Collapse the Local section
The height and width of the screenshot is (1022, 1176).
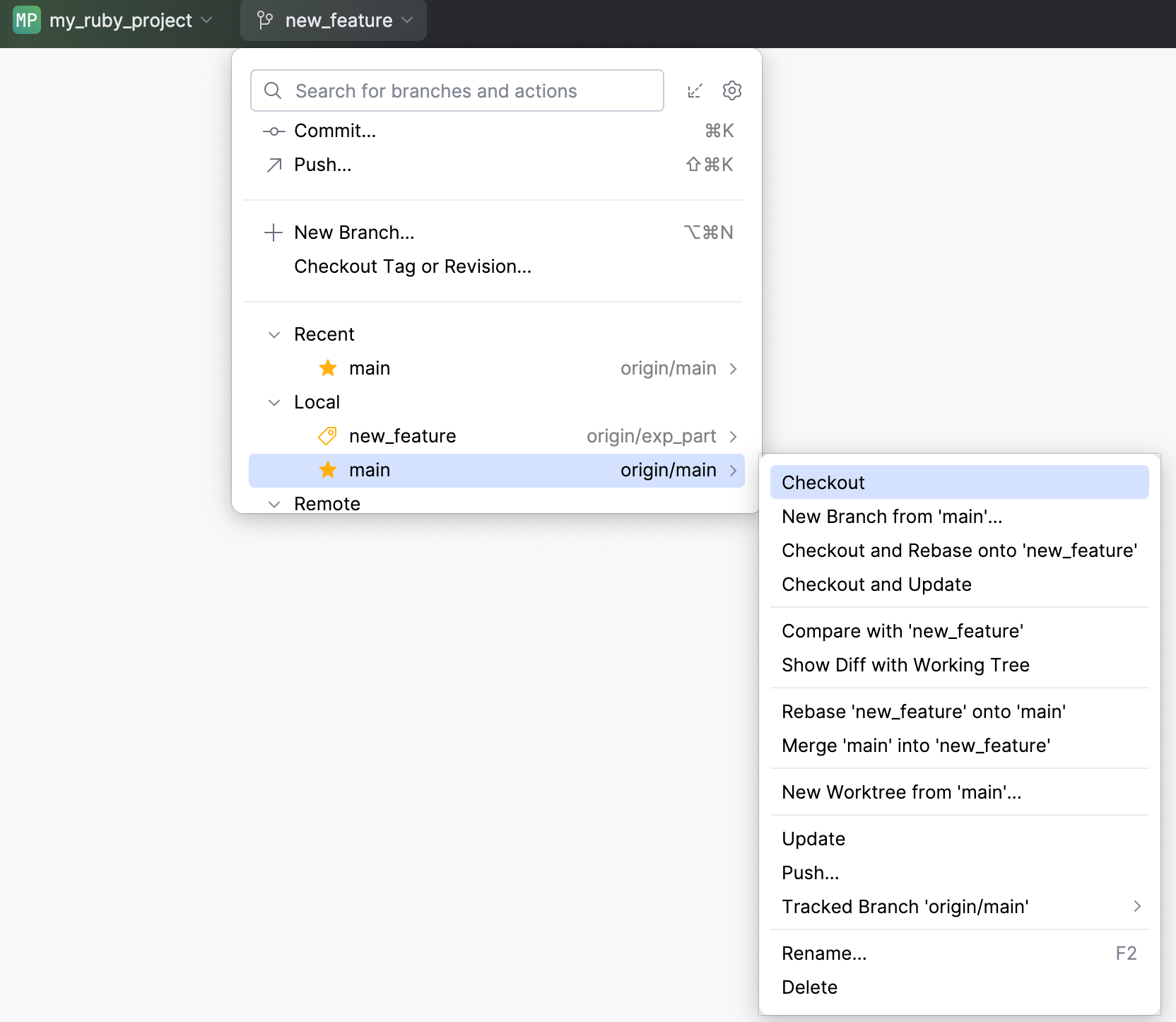point(274,402)
